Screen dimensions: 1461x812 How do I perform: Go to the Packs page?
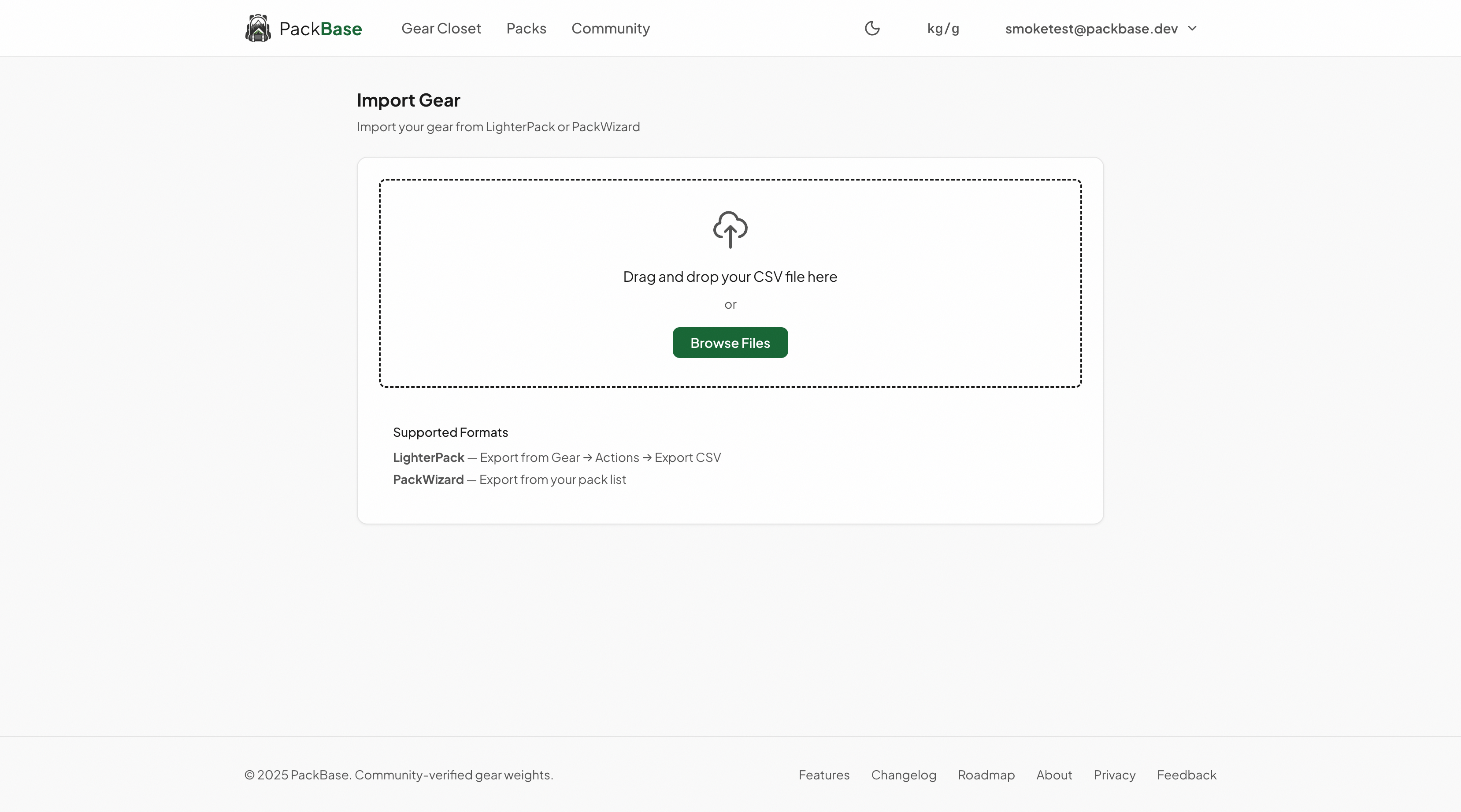[526, 28]
